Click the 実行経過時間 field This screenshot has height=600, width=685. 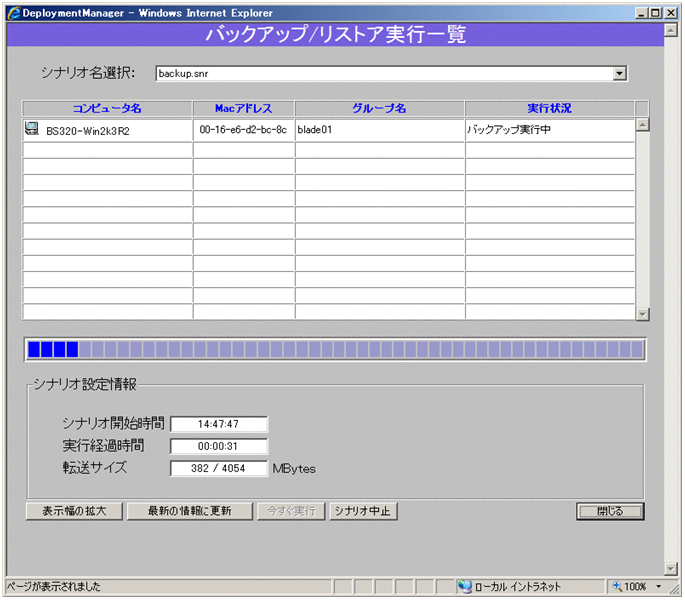(x=219, y=446)
